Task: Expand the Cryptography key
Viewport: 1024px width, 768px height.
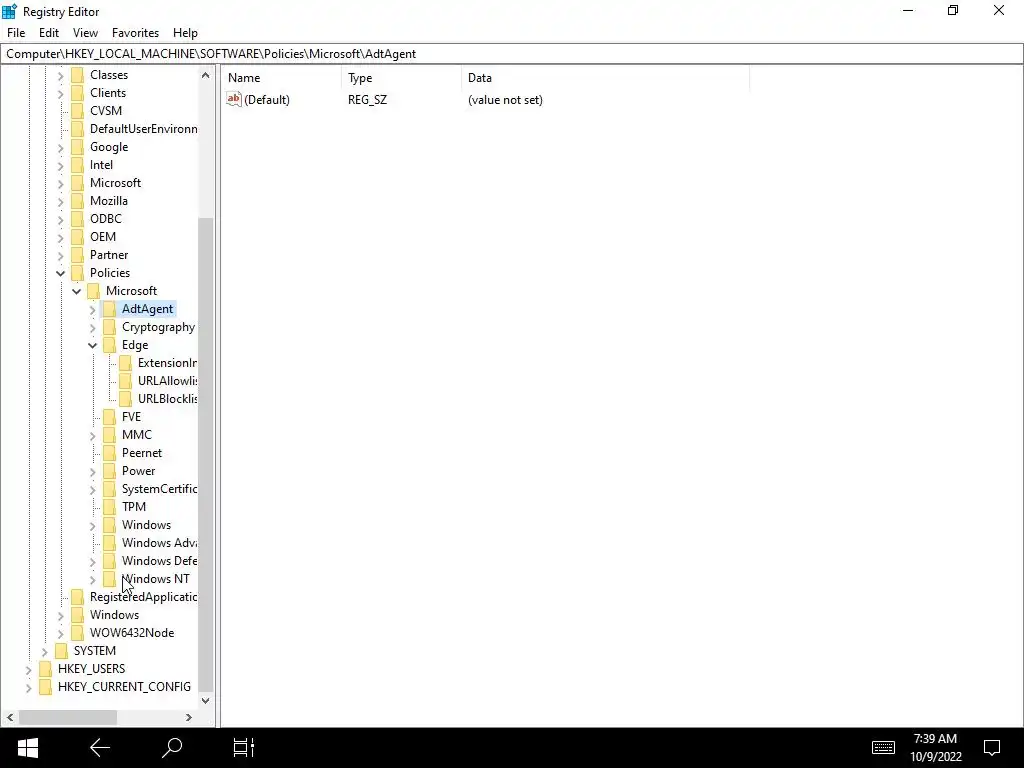Action: [92, 328]
